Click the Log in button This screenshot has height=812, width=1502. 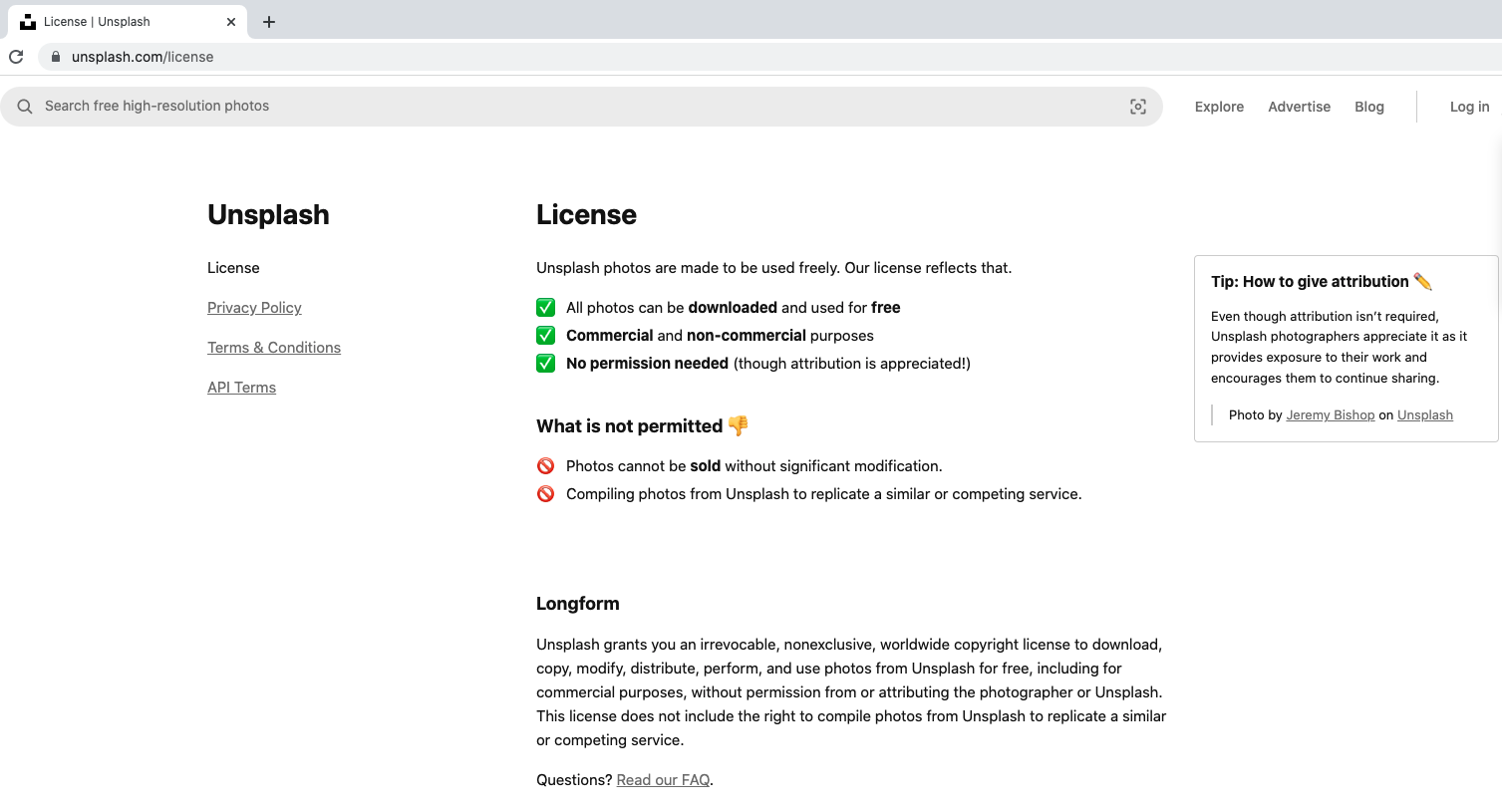pyautogui.click(x=1469, y=106)
